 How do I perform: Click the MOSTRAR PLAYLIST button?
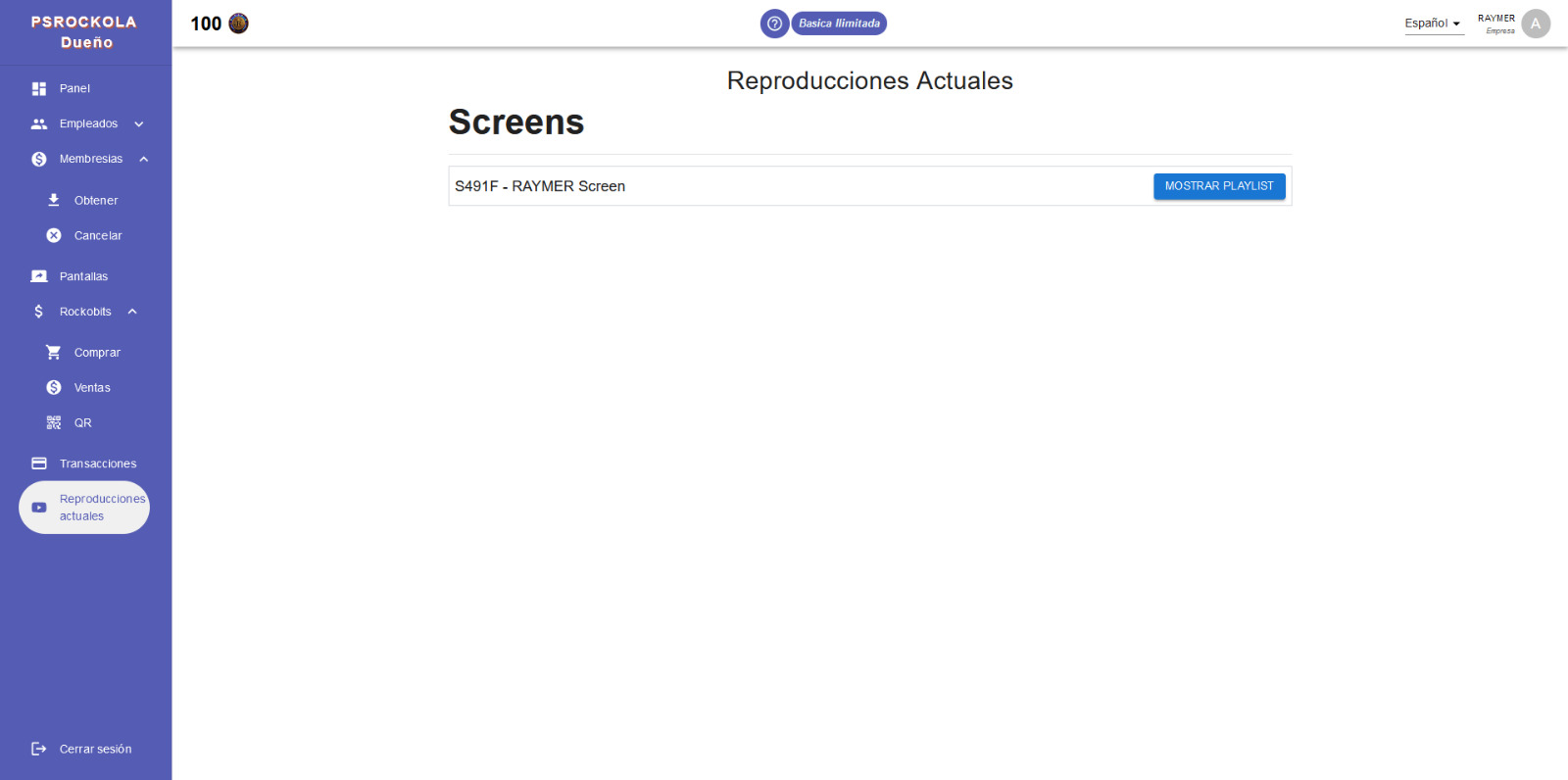click(1219, 186)
